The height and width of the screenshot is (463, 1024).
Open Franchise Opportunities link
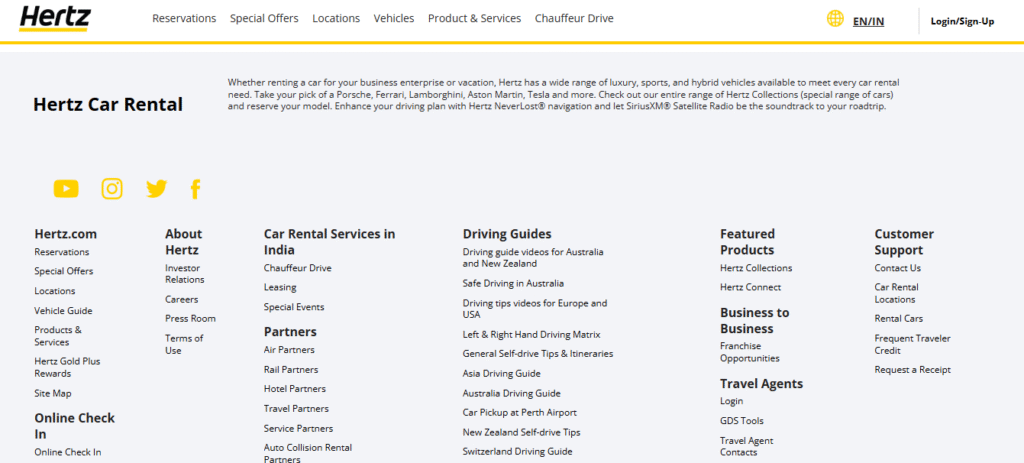click(750, 352)
